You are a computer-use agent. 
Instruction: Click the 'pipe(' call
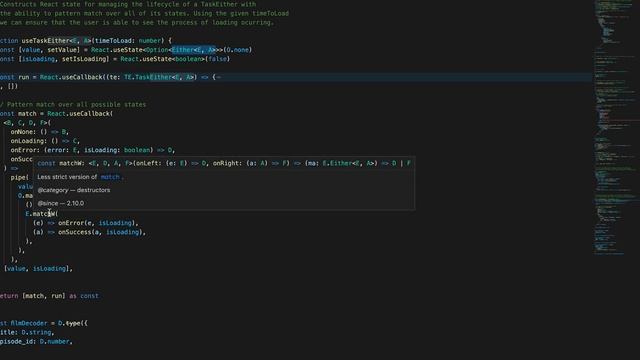tap(19, 177)
